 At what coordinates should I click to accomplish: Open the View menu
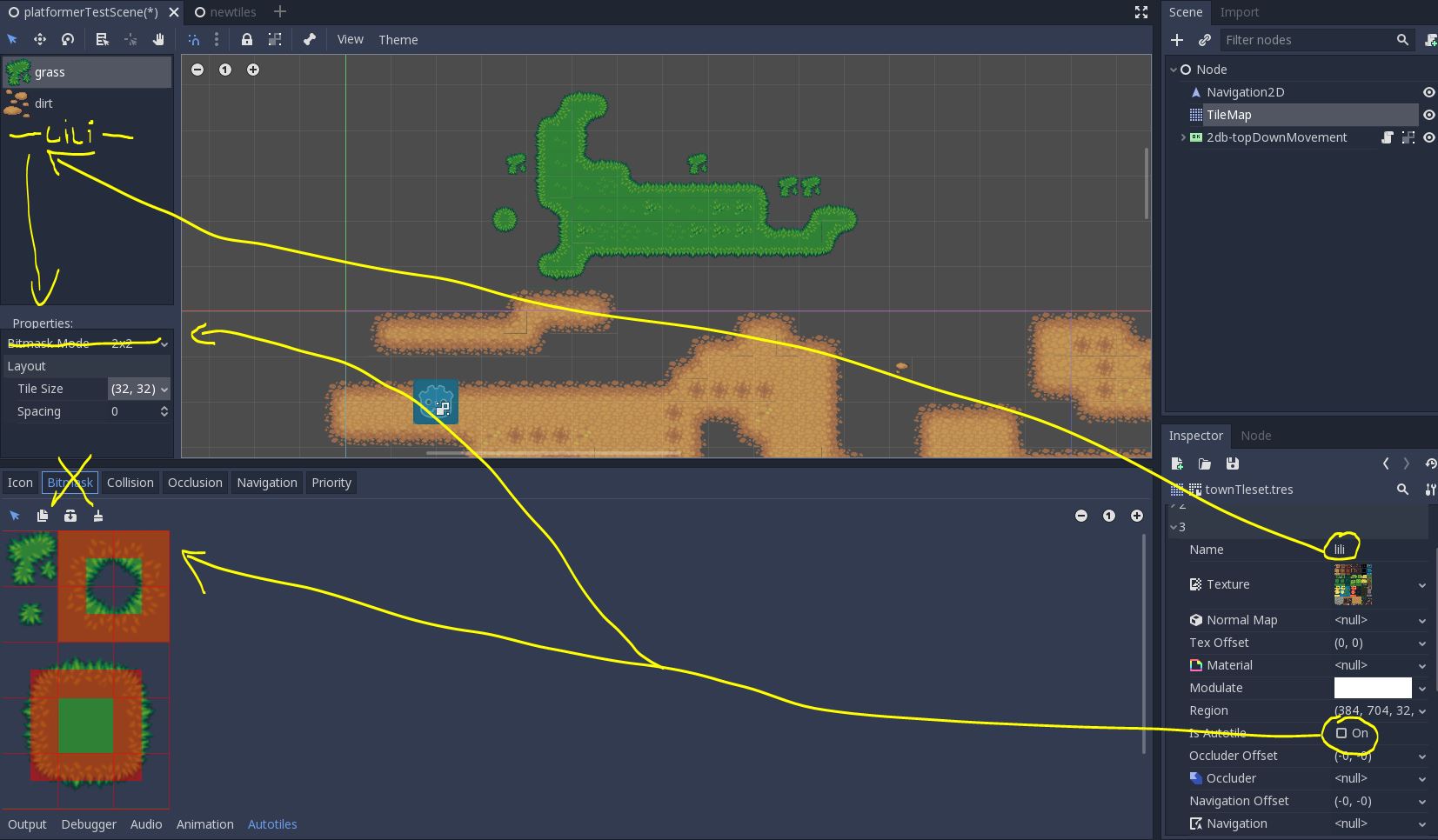click(x=350, y=39)
